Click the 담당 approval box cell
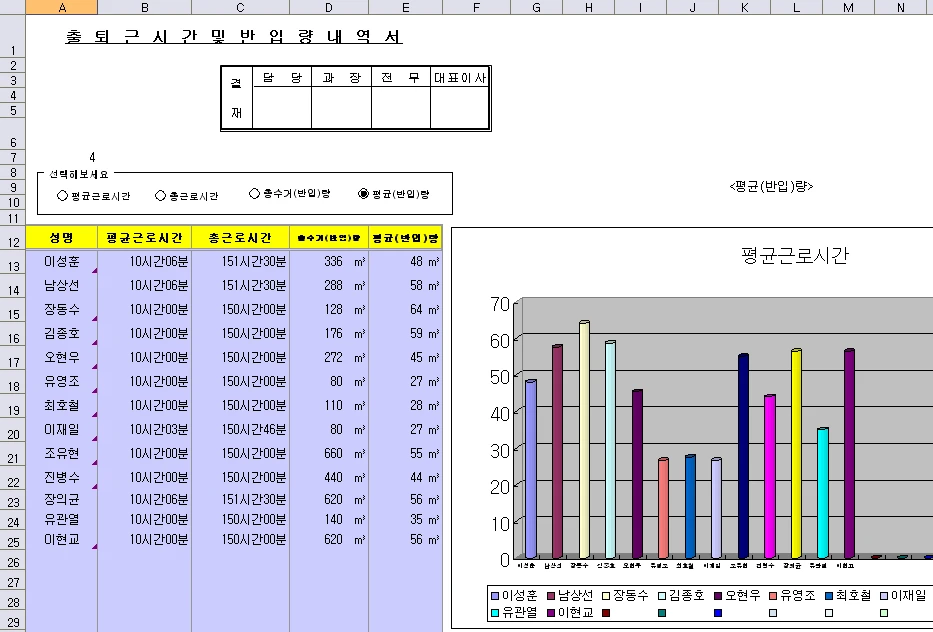933x632 pixels. pyautogui.click(x=282, y=77)
